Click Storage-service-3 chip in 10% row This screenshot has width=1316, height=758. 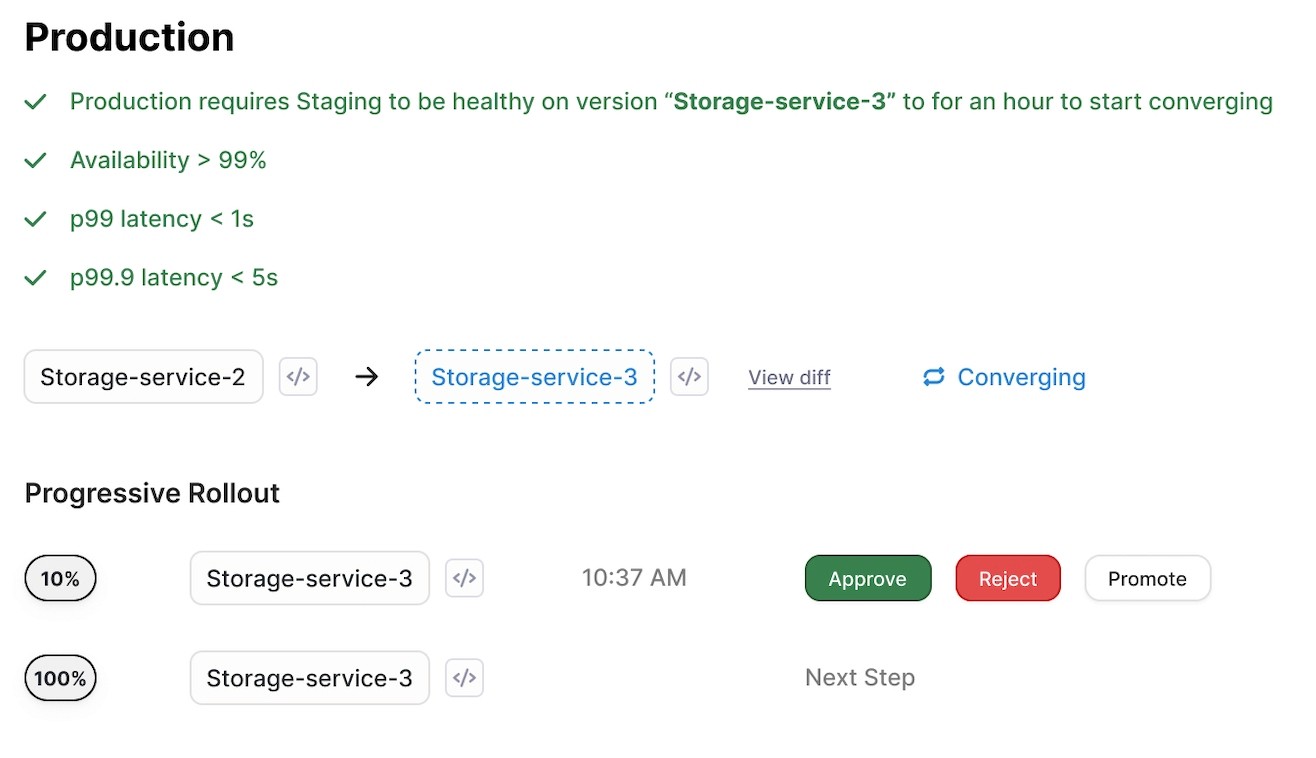click(x=309, y=578)
